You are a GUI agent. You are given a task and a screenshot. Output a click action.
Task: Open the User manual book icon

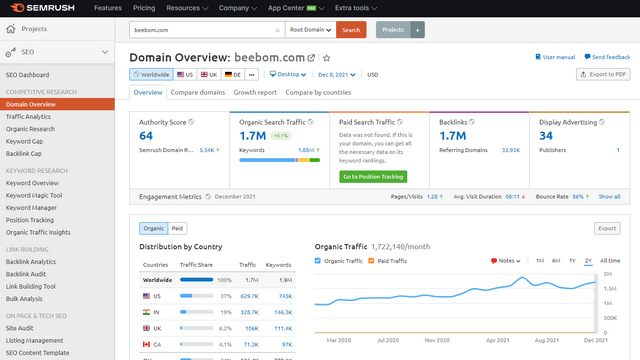538,57
